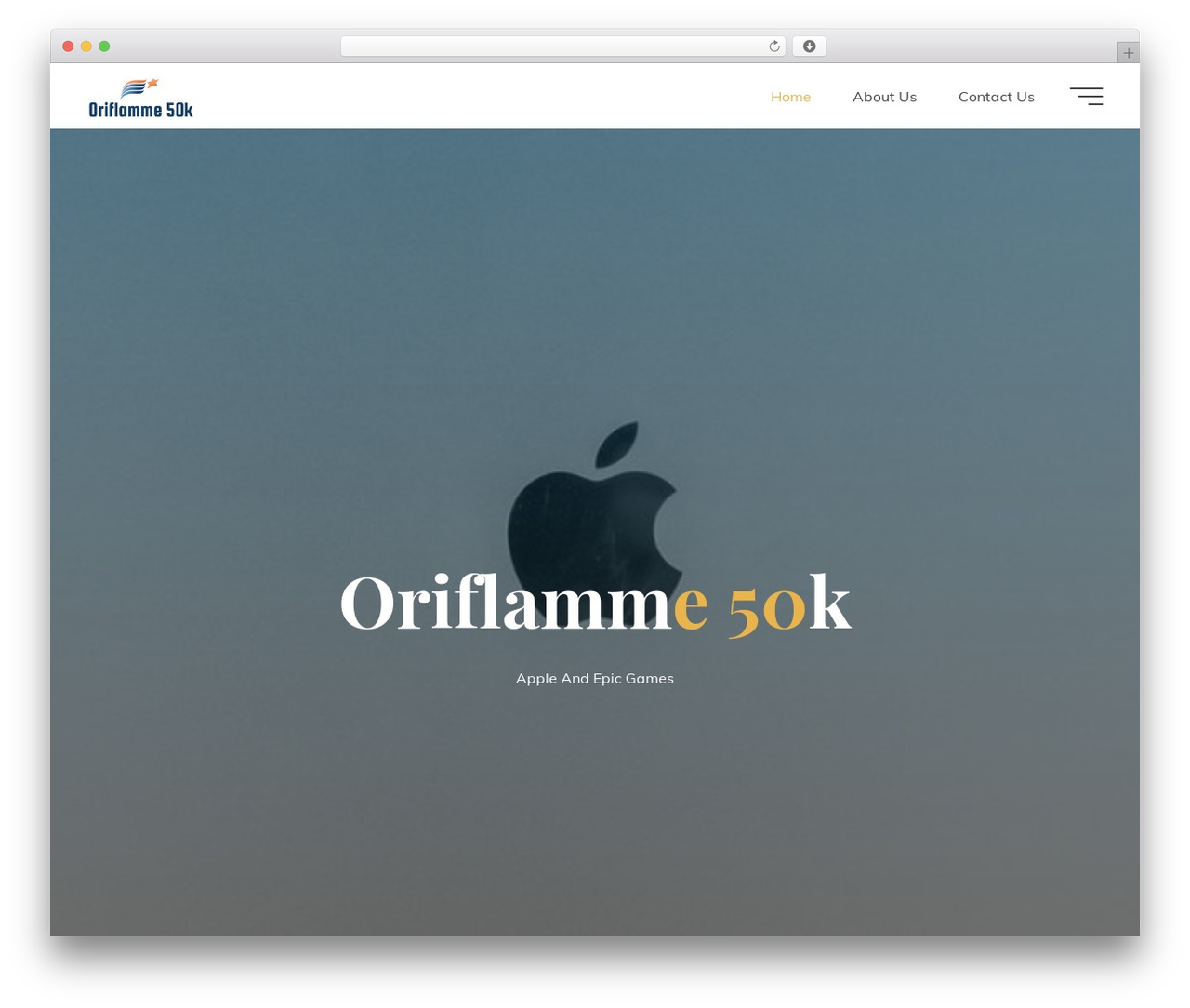Click the Oriflamme 50k logo
1190x1008 pixels.
tap(140, 98)
